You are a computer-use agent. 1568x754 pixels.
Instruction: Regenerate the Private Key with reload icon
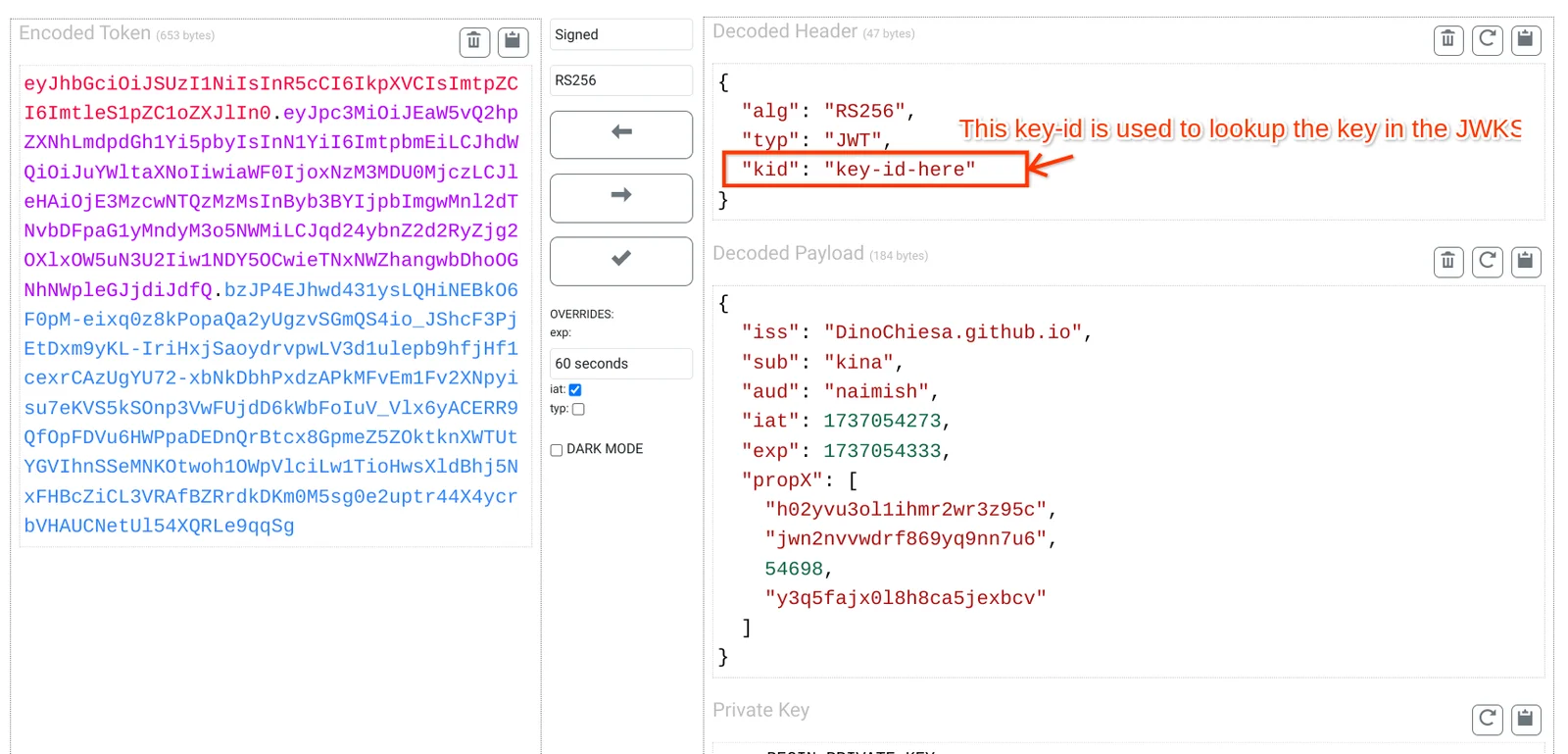coord(1488,719)
